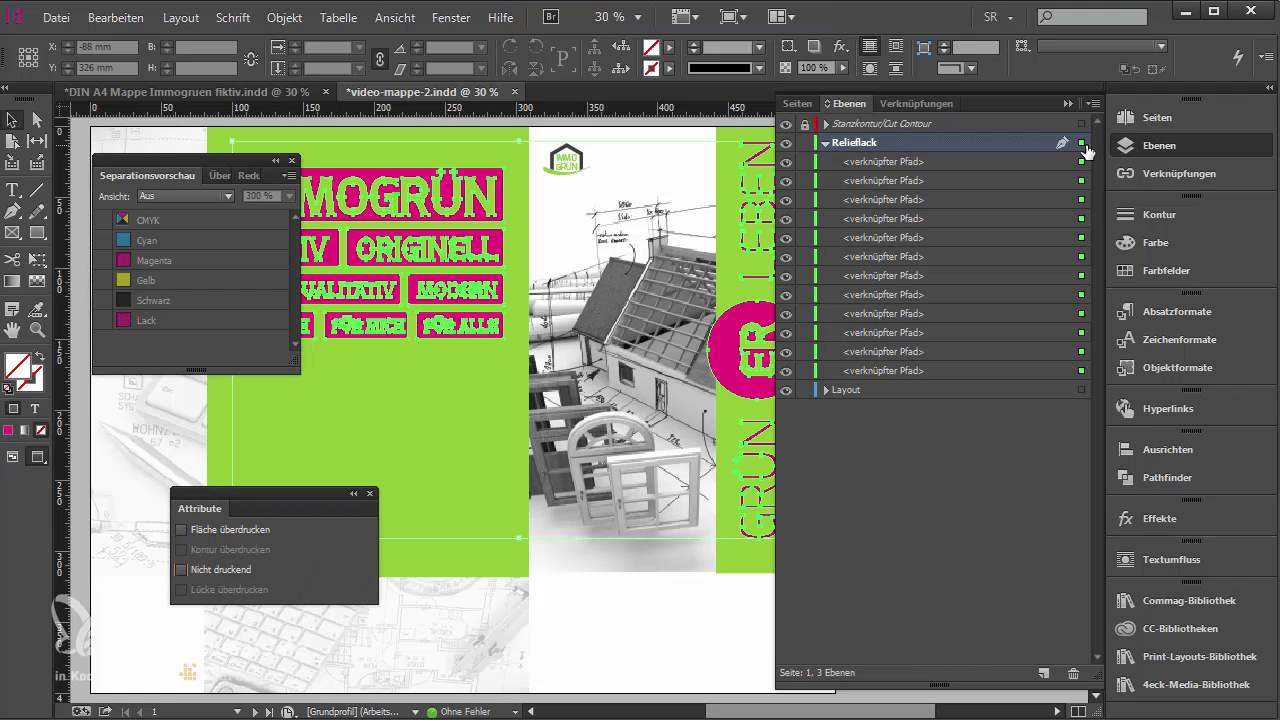Viewport: 1280px width, 720px height.
Task: Create a new layer in Ebenen panel
Action: [1044, 674]
